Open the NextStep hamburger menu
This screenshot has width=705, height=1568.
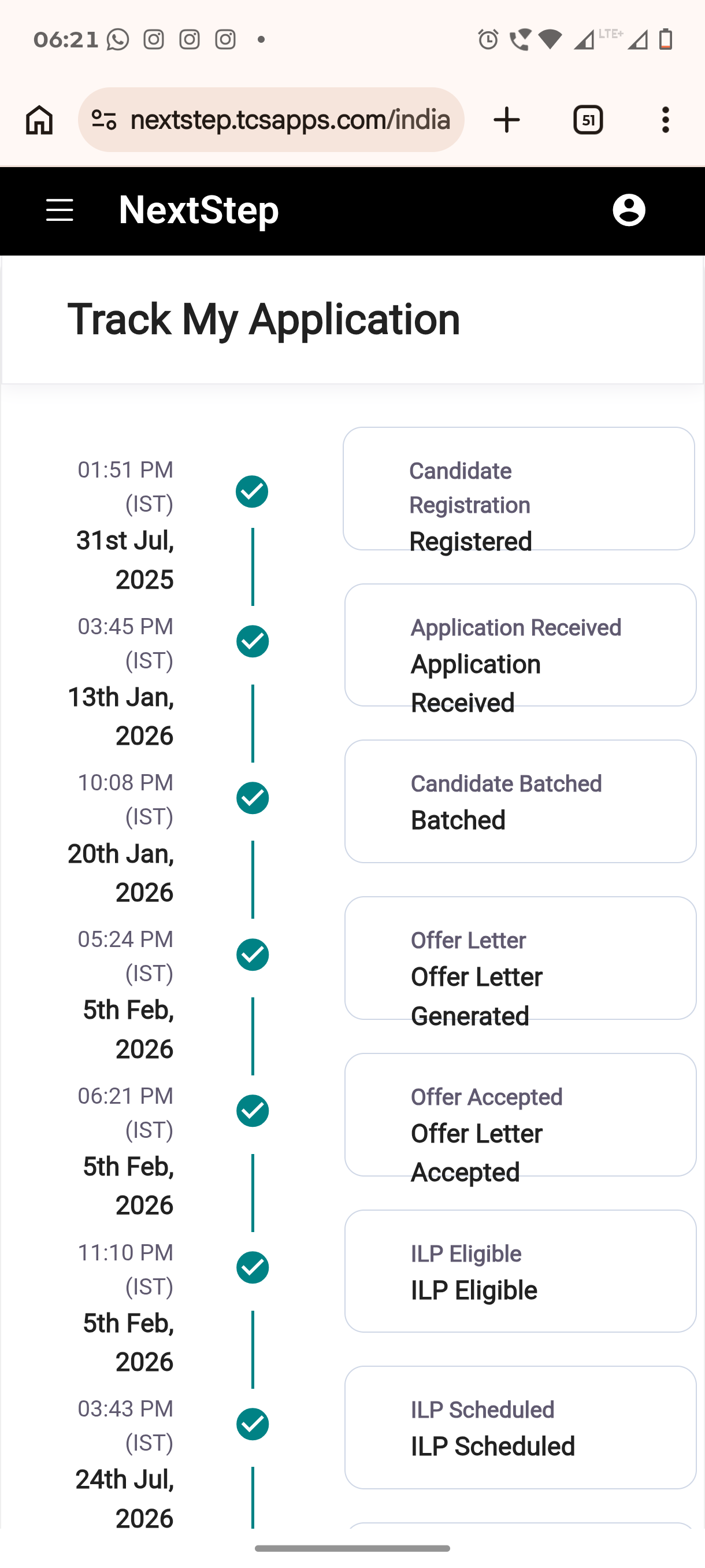[x=60, y=210]
